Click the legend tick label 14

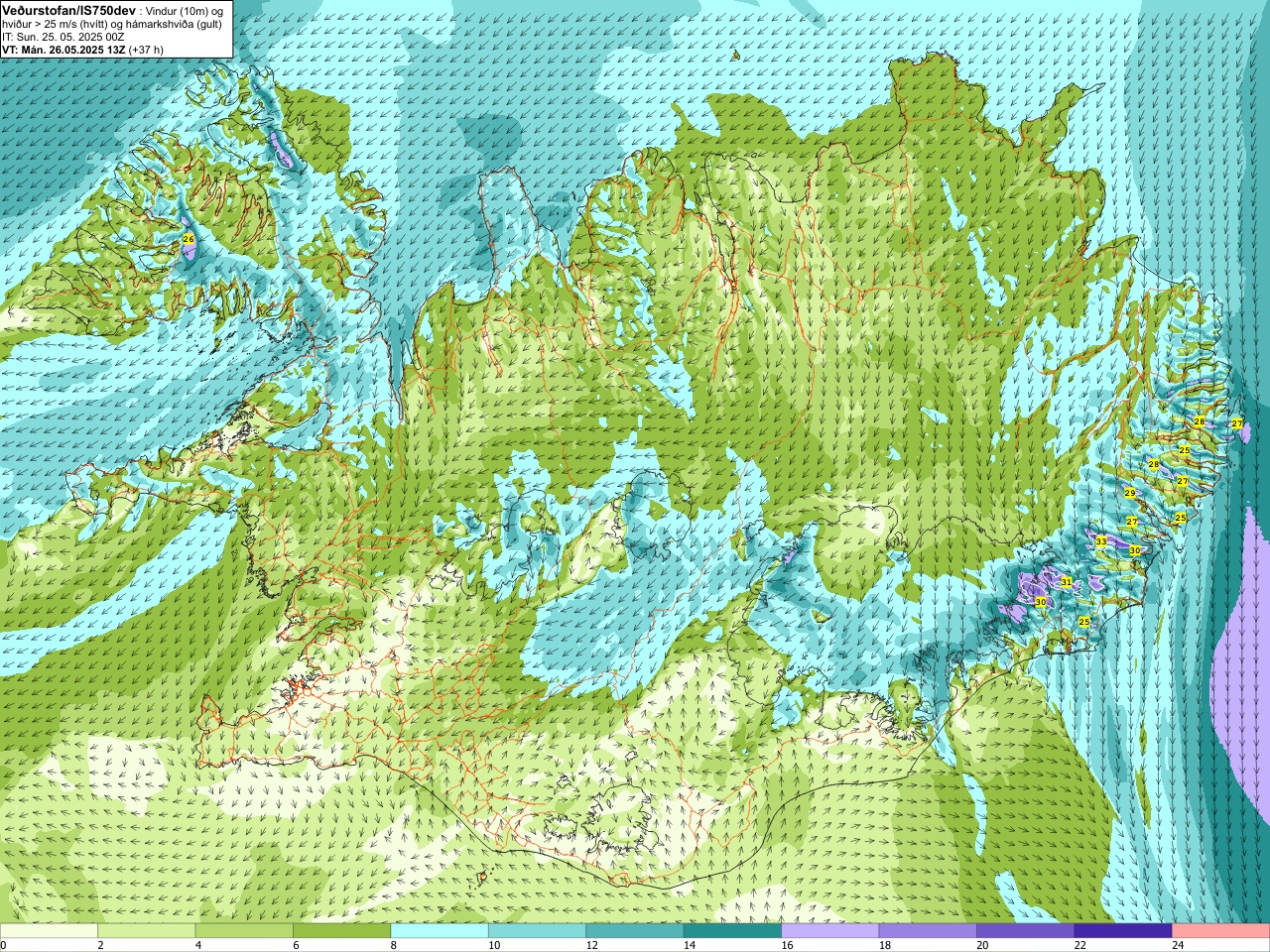[x=690, y=946]
